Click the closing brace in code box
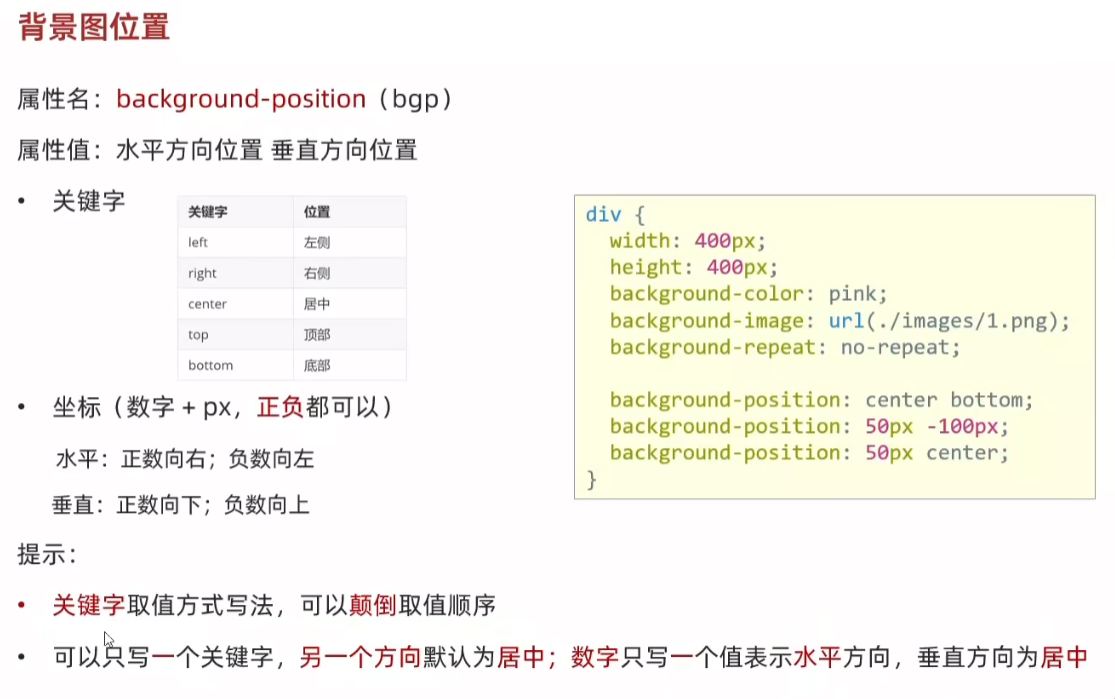 pos(591,479)
